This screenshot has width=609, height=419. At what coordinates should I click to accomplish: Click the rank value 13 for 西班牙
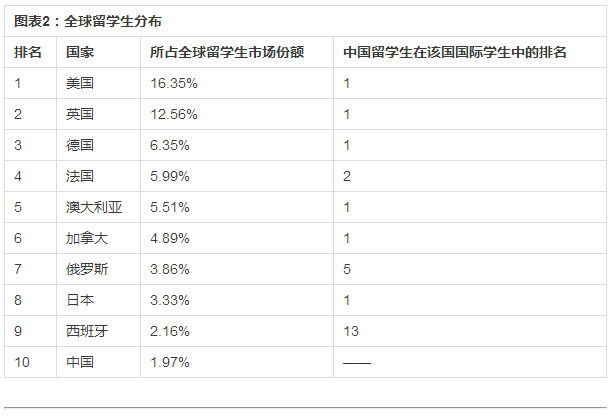point(351,331)
